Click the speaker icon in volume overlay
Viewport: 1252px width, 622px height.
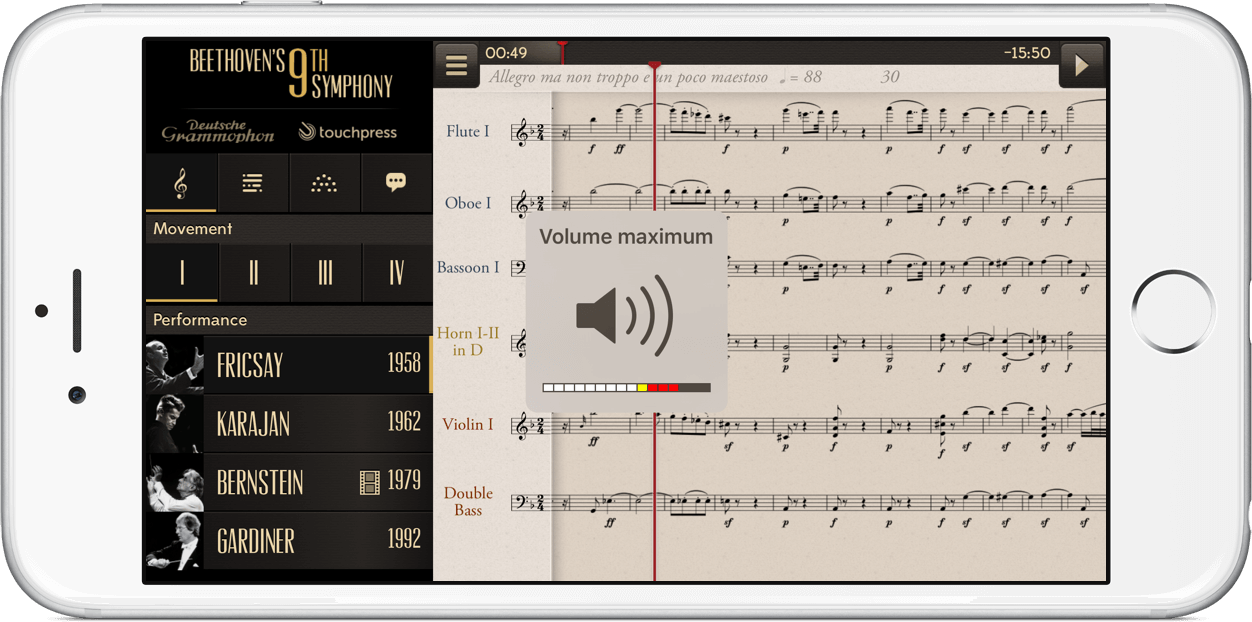click(x=624, y=314)
